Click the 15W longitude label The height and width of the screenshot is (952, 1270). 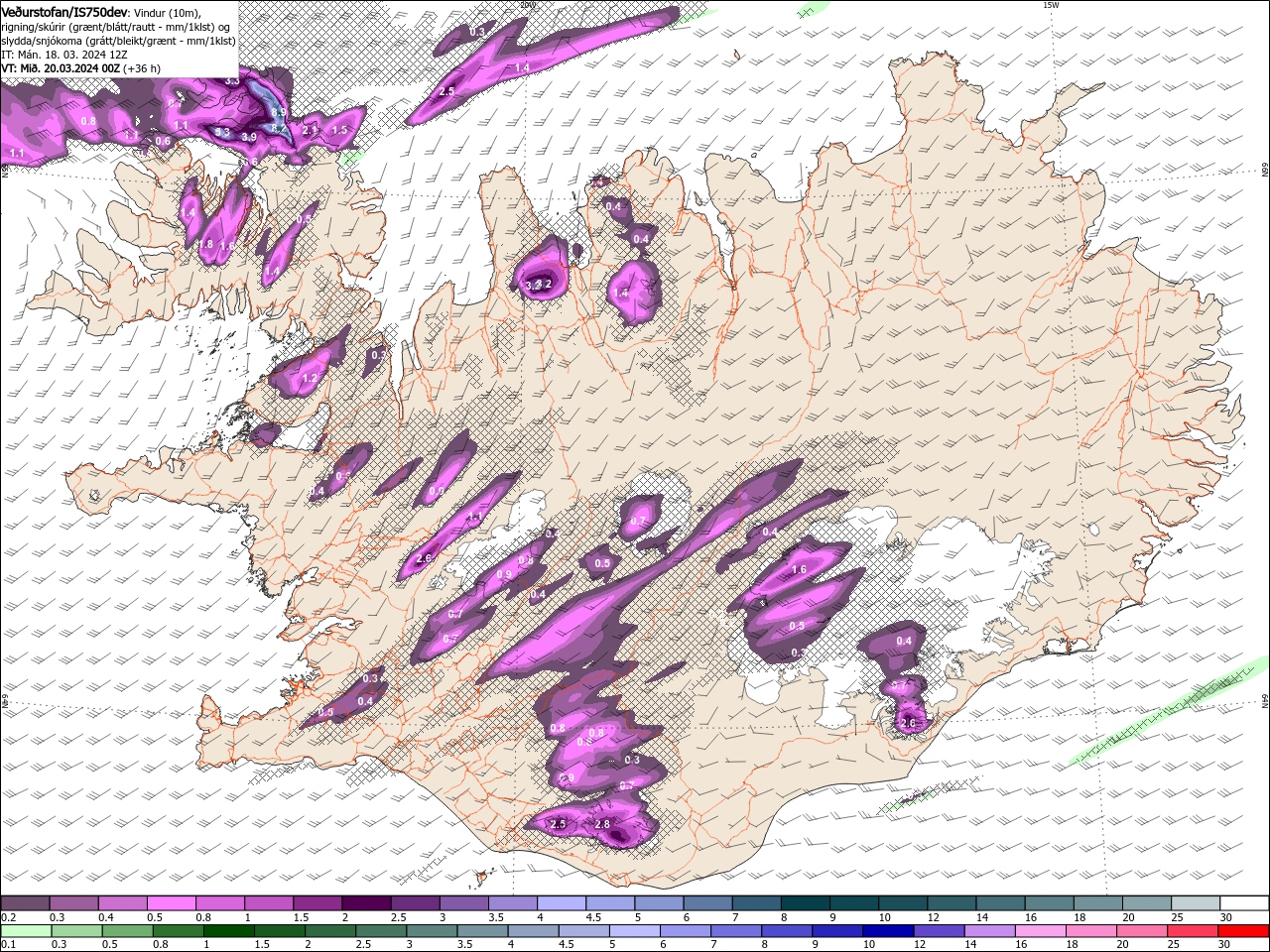(x=1051, y=5)
